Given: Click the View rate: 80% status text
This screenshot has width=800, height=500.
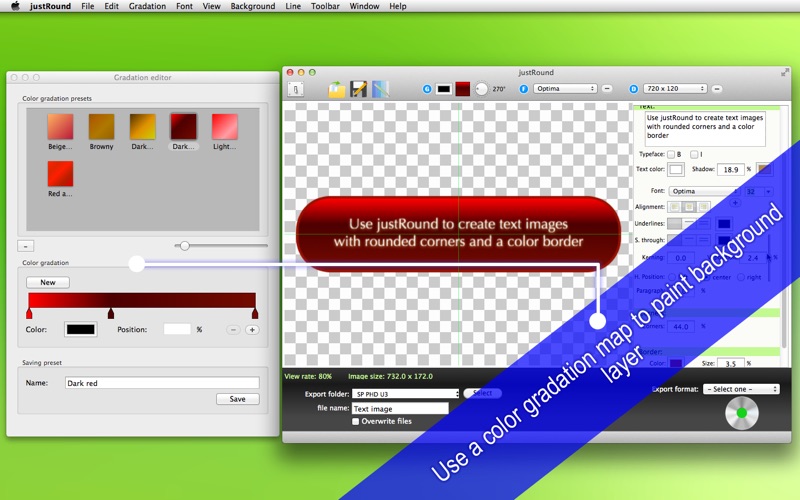Looking at the screenshot, I should pos(308,377).
